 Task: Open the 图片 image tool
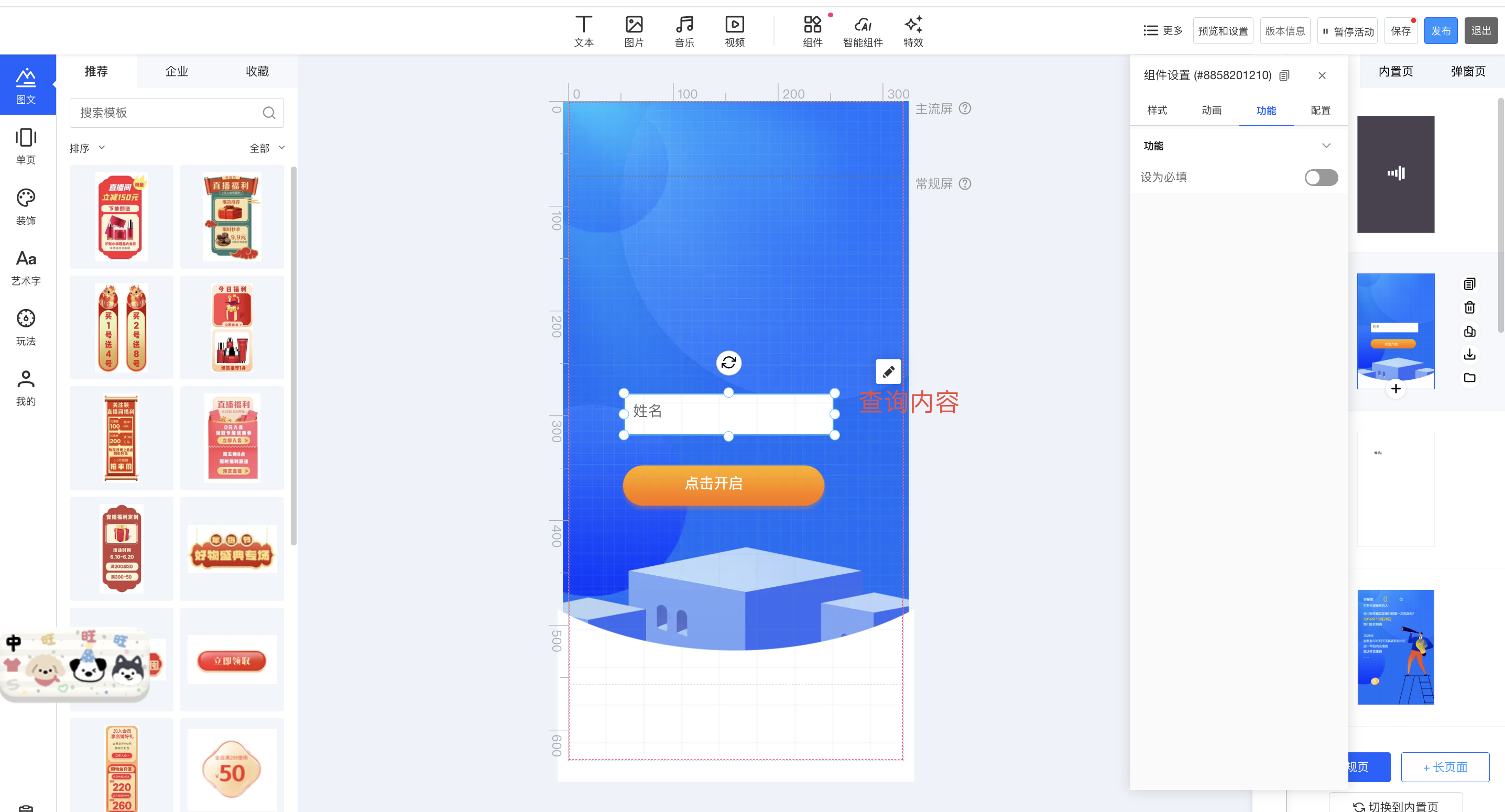pos(634,31)
